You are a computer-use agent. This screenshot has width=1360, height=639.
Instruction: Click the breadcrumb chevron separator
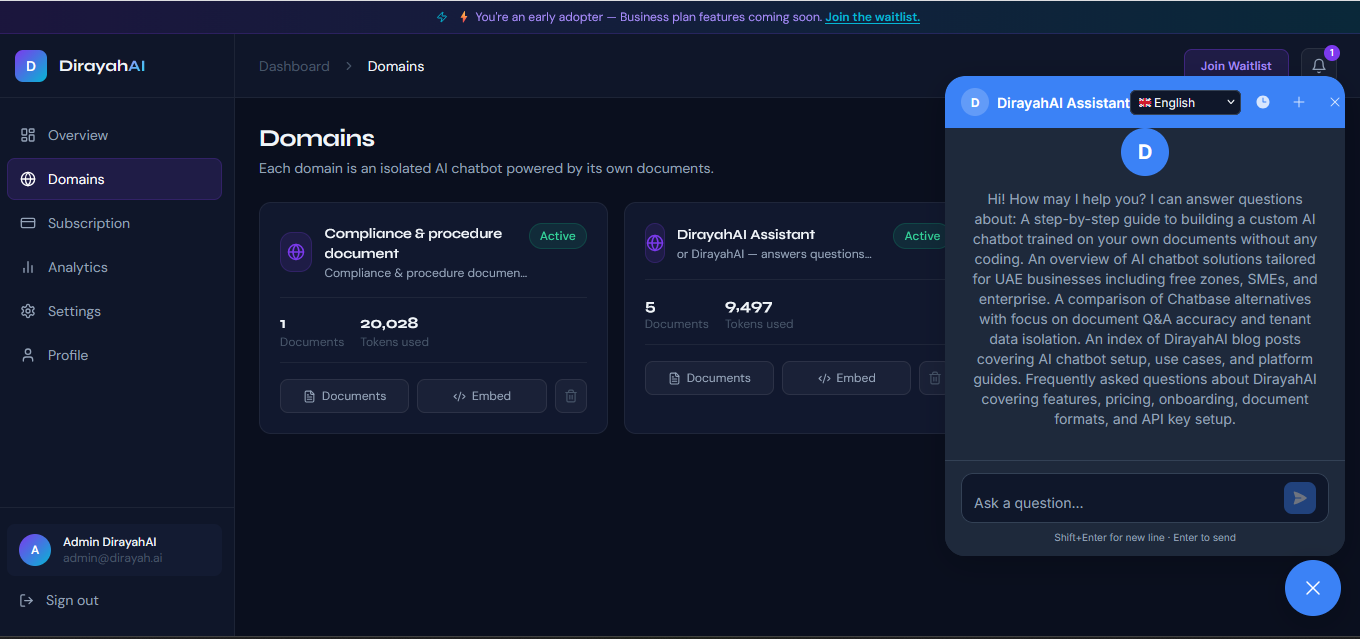pyautogui.click(x=349, y=66)
